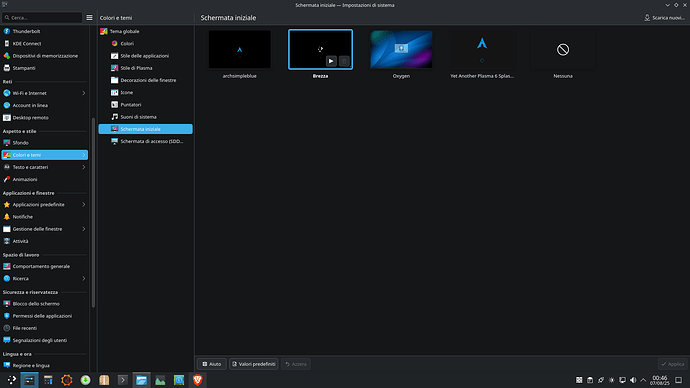690x388 pixels.
Task: Click Scarica nuovi button
Action: (x=664, y=18)
